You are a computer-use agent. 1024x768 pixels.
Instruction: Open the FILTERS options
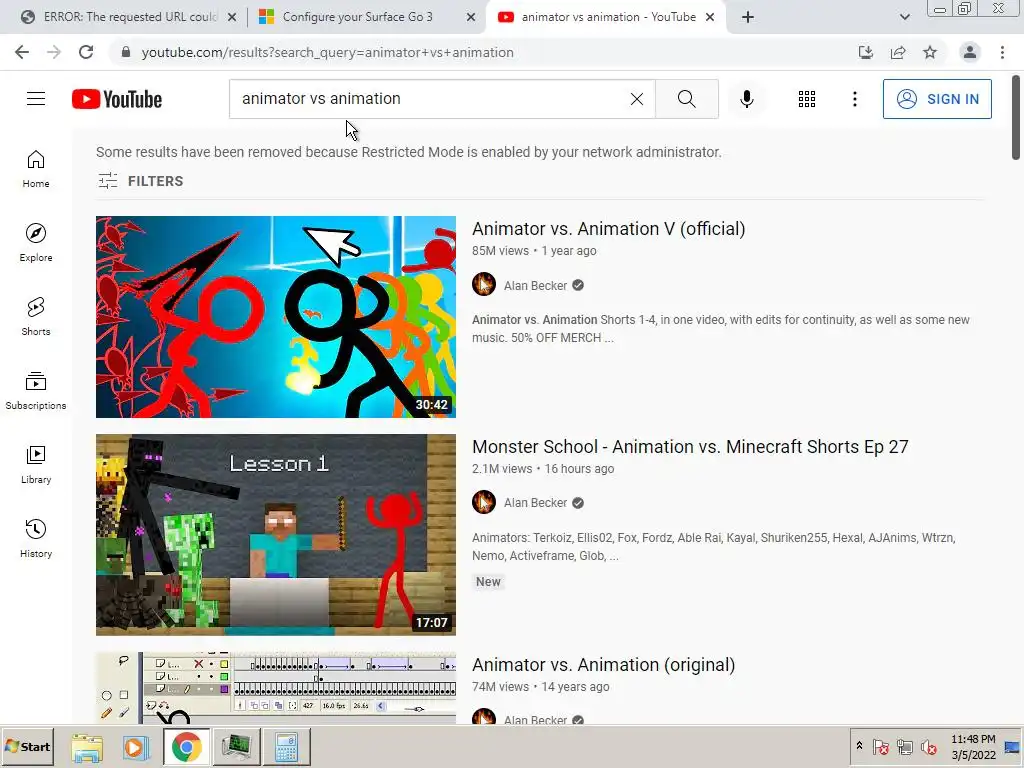pos(140,181)
